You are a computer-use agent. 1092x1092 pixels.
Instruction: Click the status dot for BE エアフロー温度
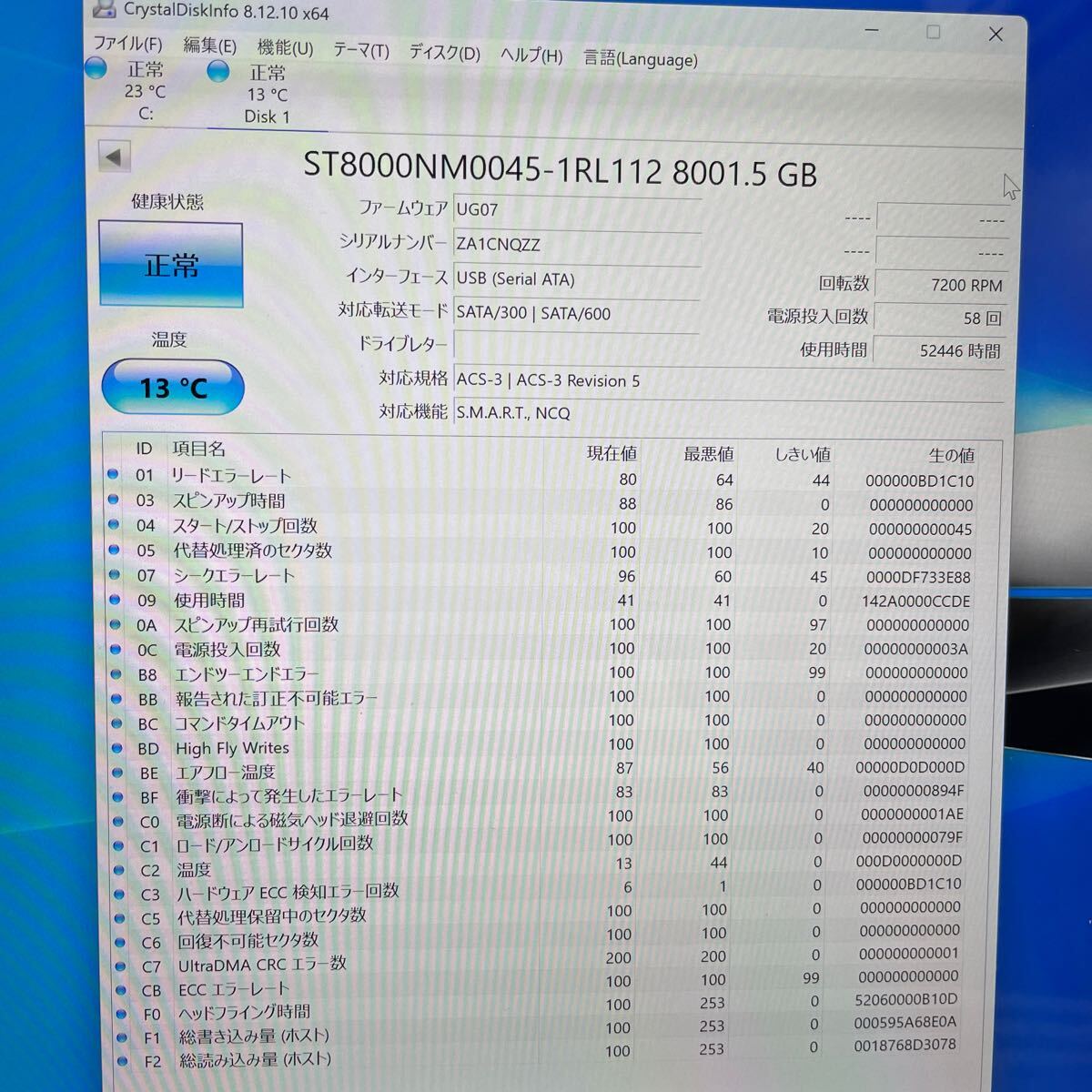tap(117, 772)
